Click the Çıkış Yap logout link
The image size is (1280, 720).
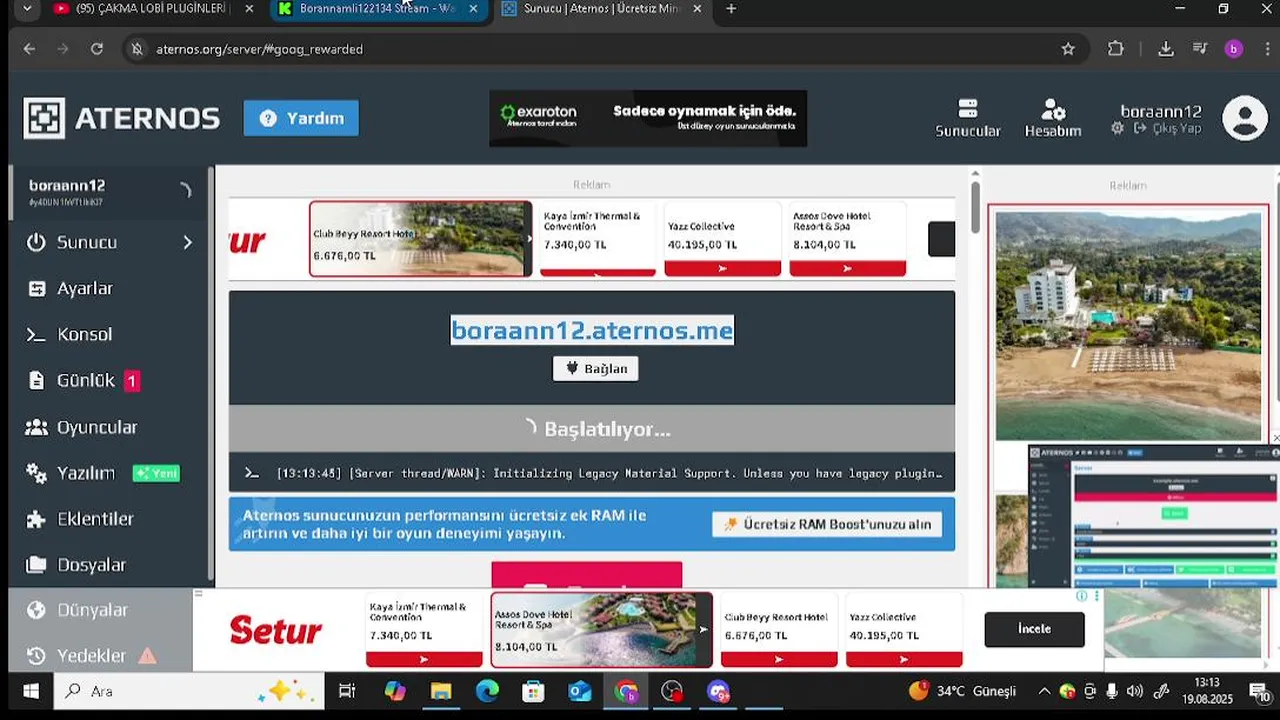click(1168, 129)
